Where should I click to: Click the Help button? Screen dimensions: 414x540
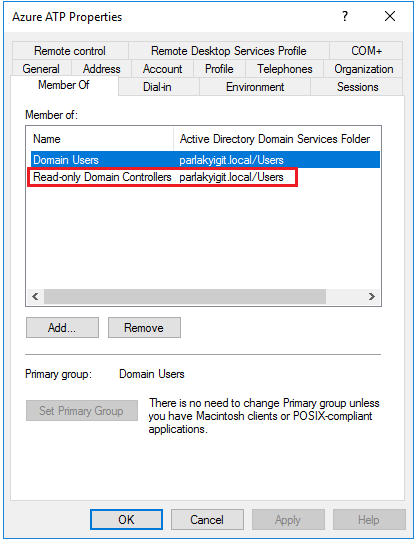pyautogui.click(x=369, y=519)
